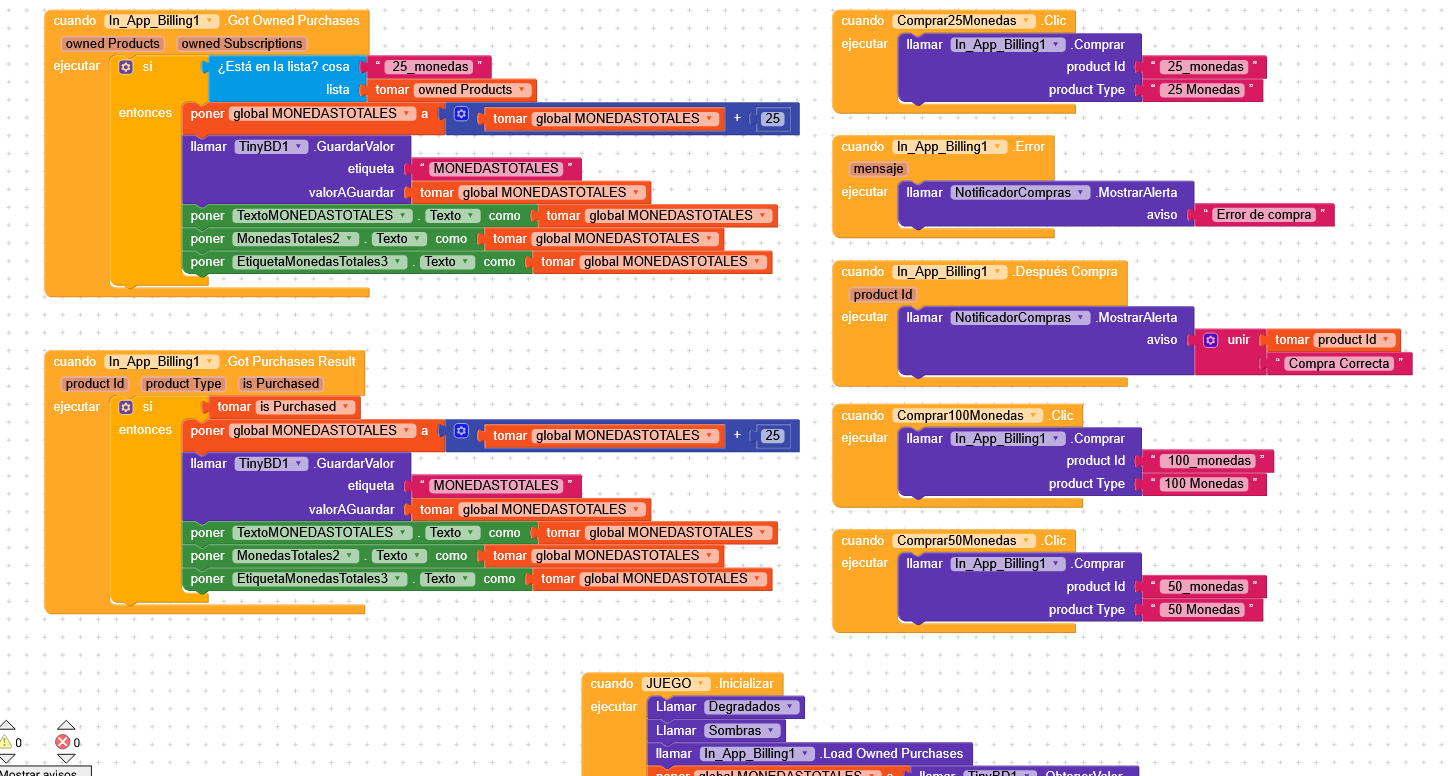
Task: Open EtiquetaMonedasTotales3 dropdown in Got Owned Purchases event
Action: pyautogui.click(x=321, y=262)
